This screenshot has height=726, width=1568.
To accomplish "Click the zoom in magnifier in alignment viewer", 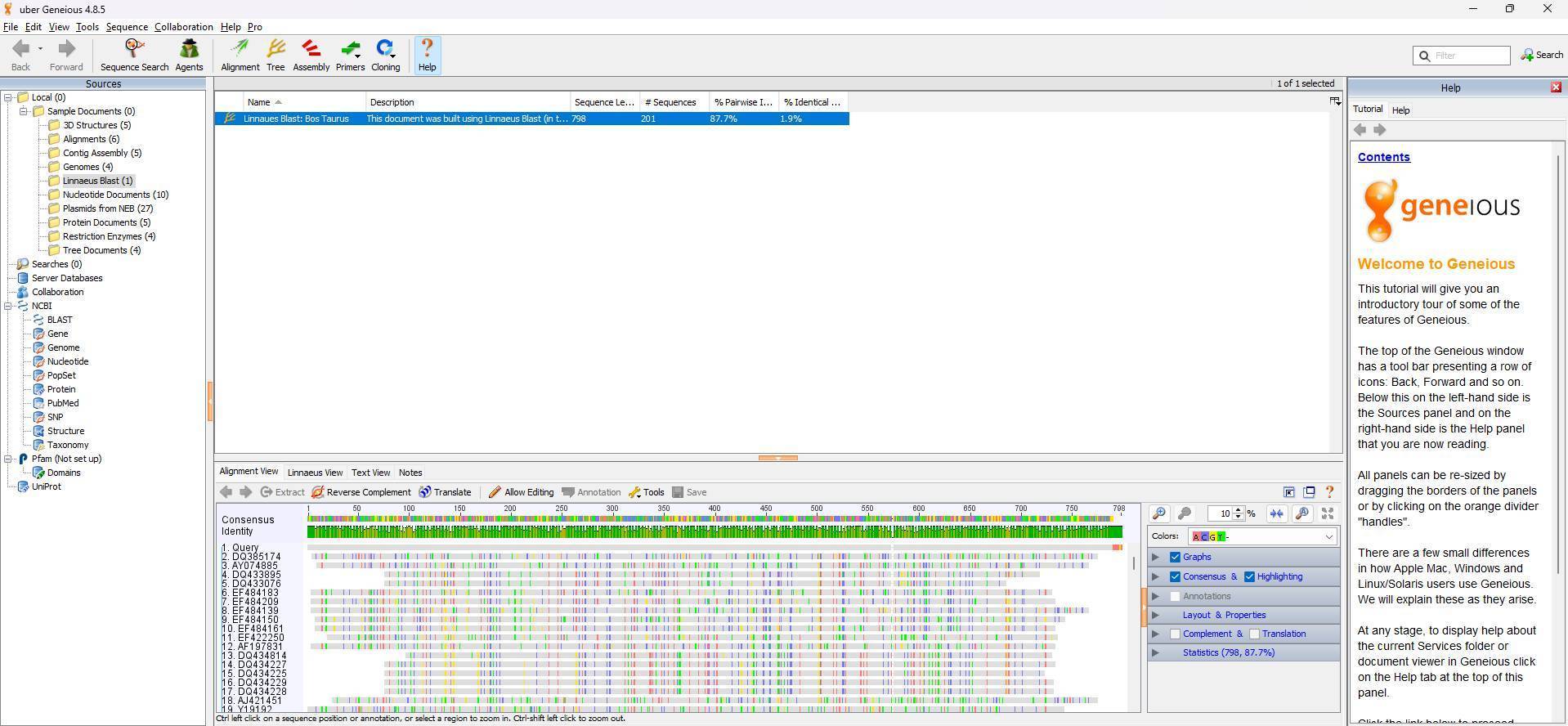I will pos(1158,513).
